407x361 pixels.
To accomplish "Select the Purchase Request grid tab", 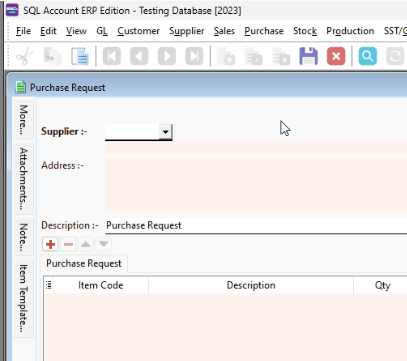I will click(84, 264).
